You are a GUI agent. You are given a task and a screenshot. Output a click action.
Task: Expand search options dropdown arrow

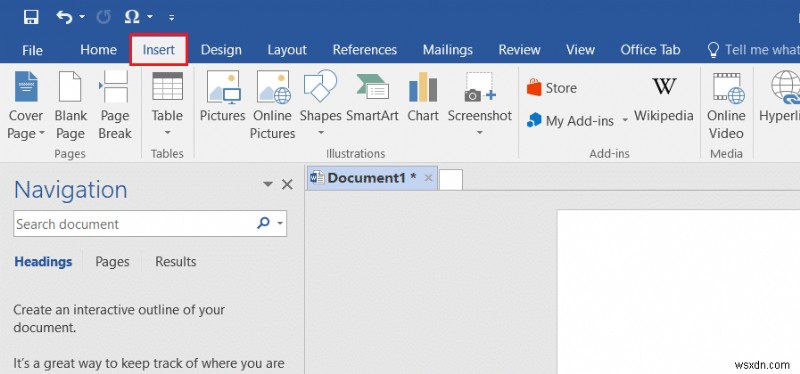[x=280, y=223]
